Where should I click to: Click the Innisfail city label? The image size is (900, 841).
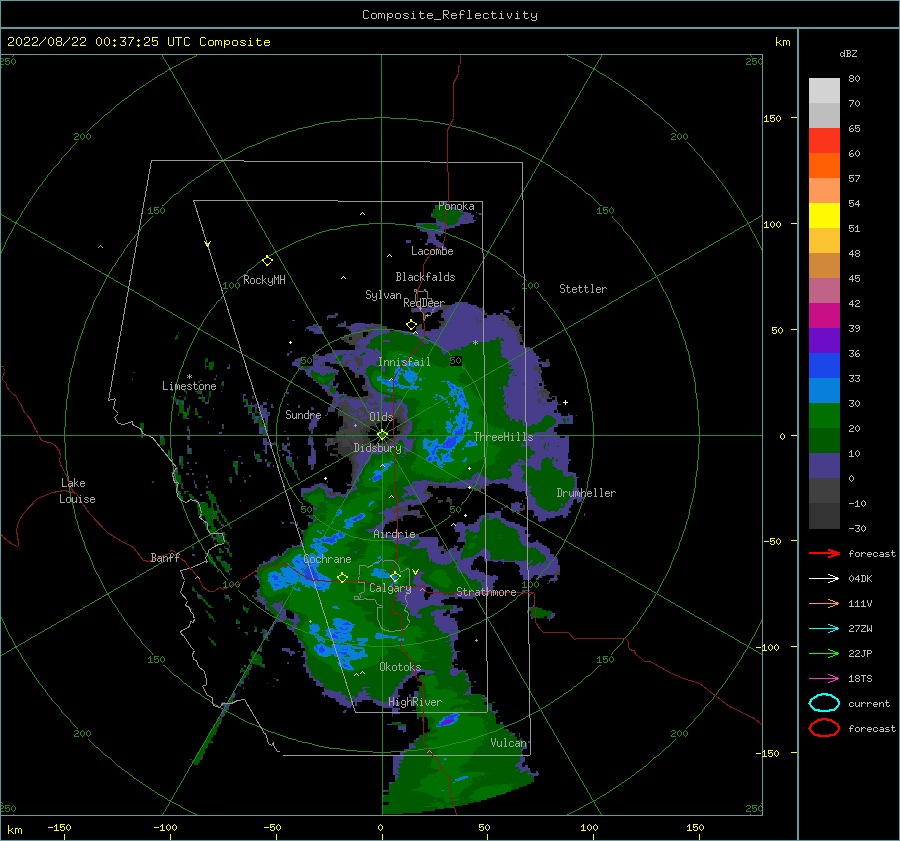404,362
